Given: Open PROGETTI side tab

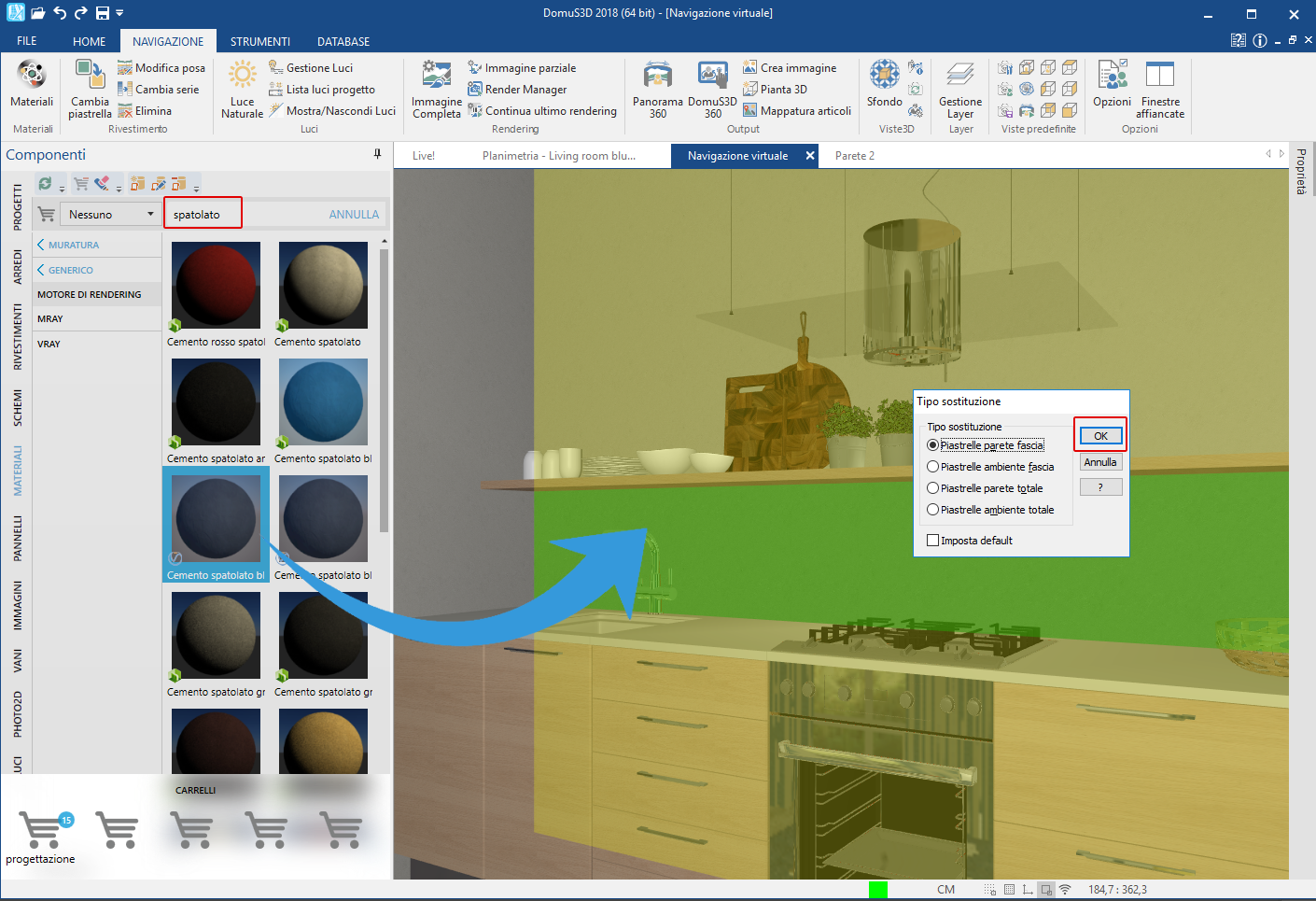Looking at the screenshot, I should 18,206.
